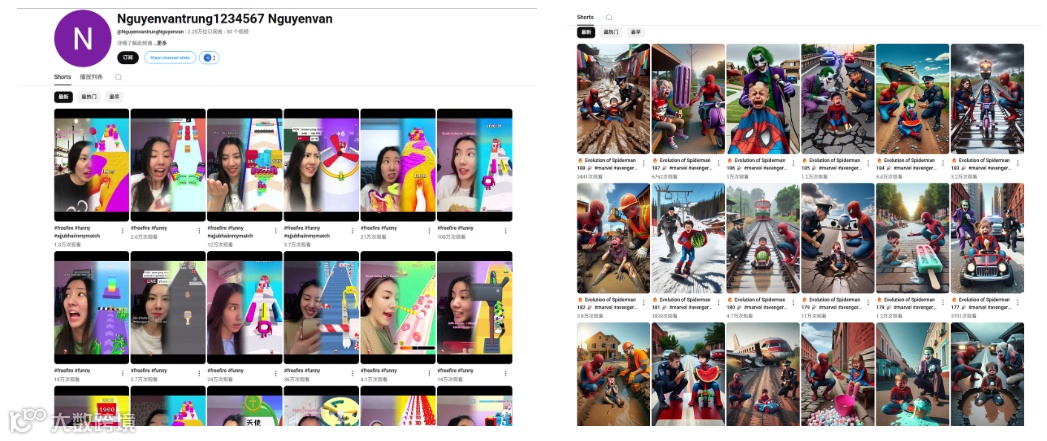
Task: Select the 最热门 filter chip in the right panel
Action: coord(611,32)
